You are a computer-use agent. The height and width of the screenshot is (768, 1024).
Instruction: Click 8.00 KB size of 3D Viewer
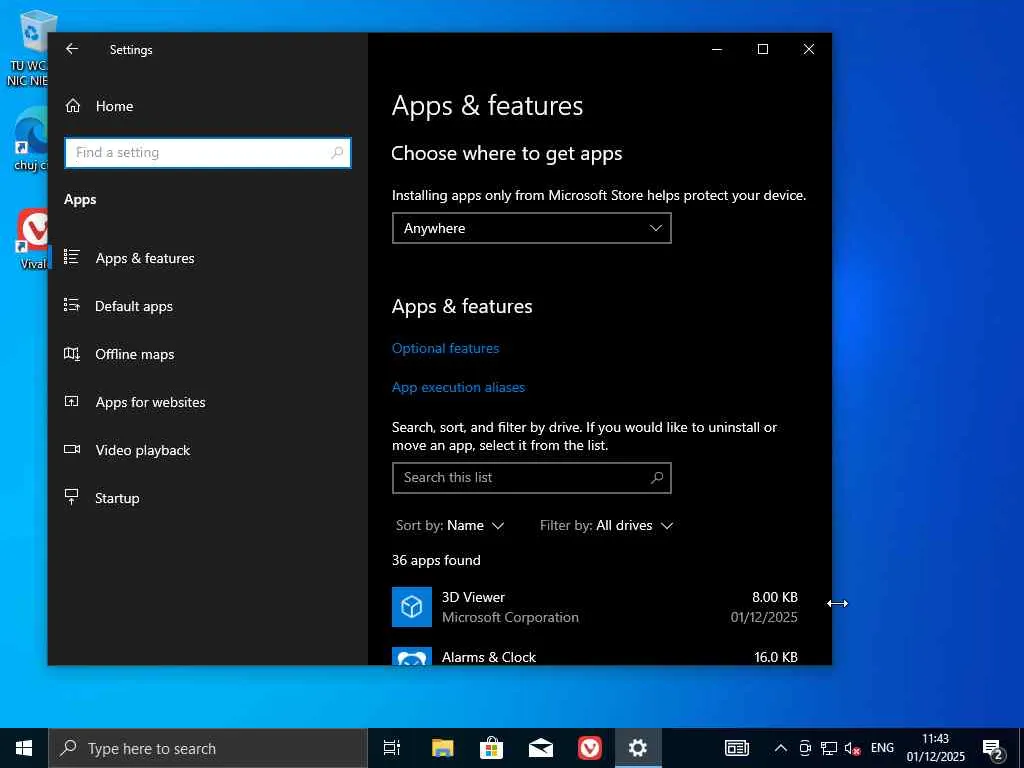(775, 597)
